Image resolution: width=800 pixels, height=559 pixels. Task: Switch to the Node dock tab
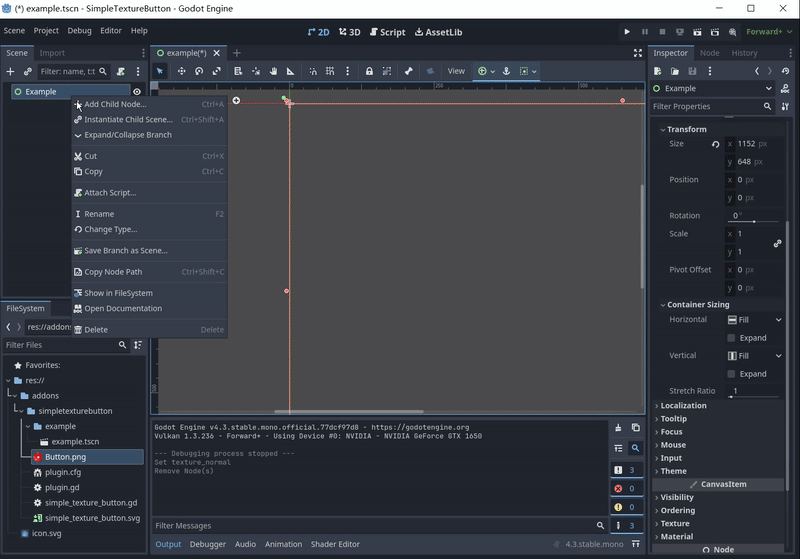click(x=709, y=53)
